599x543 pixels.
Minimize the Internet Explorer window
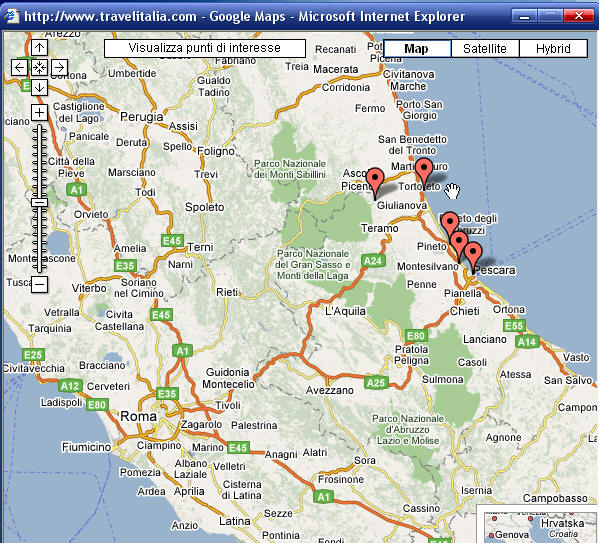[524, 16]
